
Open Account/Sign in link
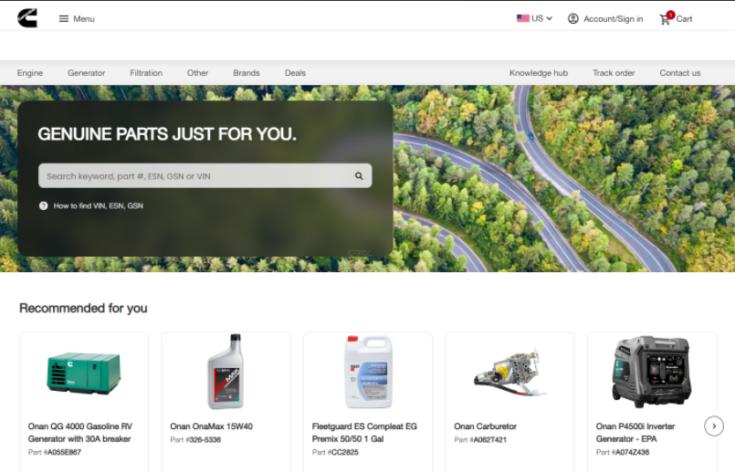613,19
